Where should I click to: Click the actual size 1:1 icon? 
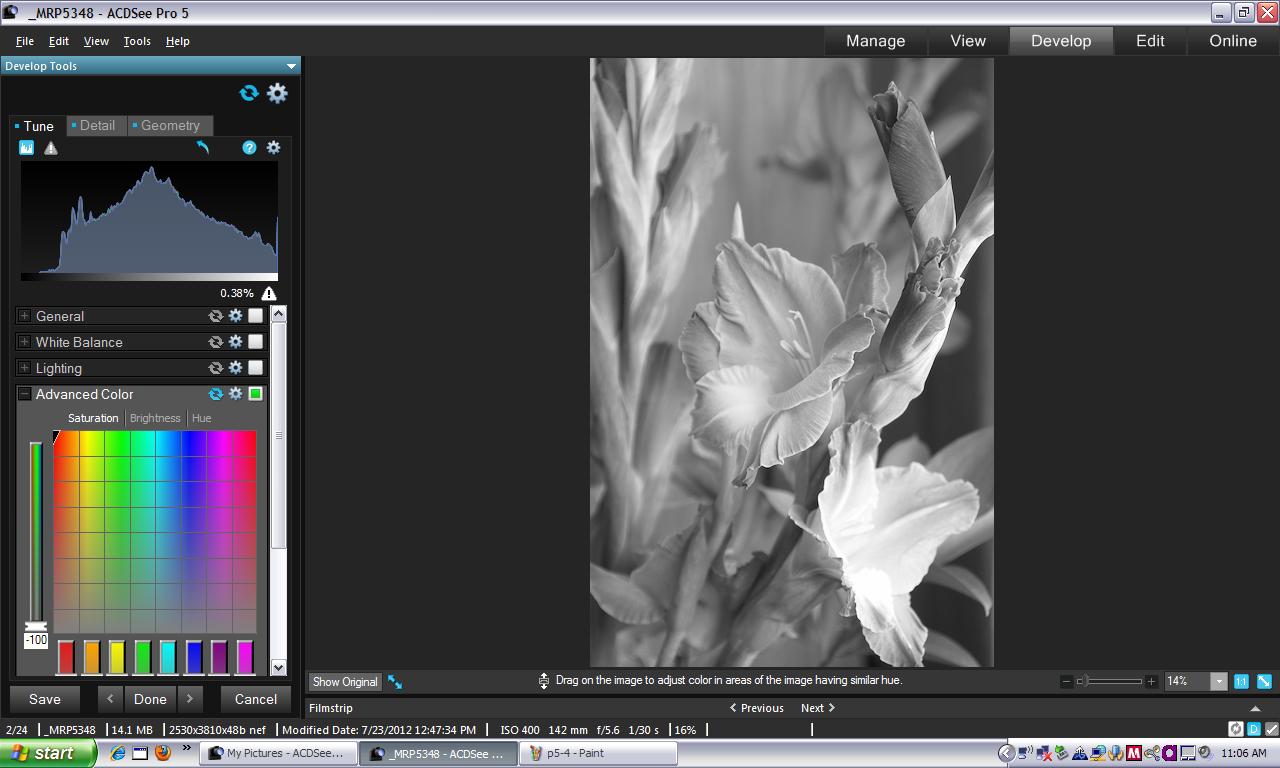click(1241, 681)
